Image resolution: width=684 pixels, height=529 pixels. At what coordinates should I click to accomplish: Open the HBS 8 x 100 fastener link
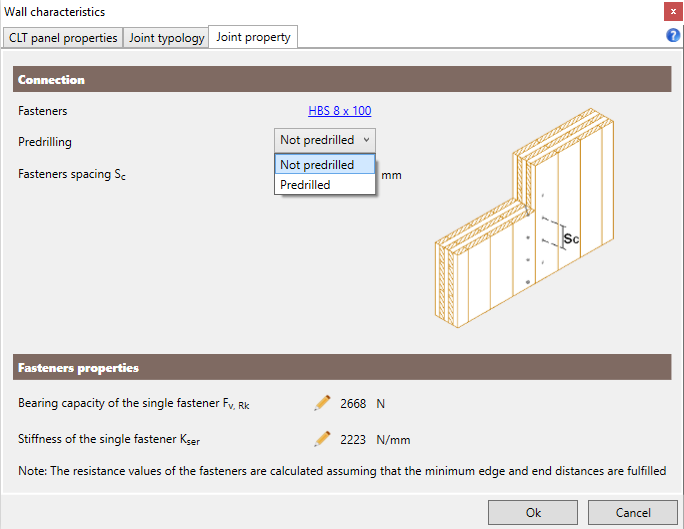point(339,111)
